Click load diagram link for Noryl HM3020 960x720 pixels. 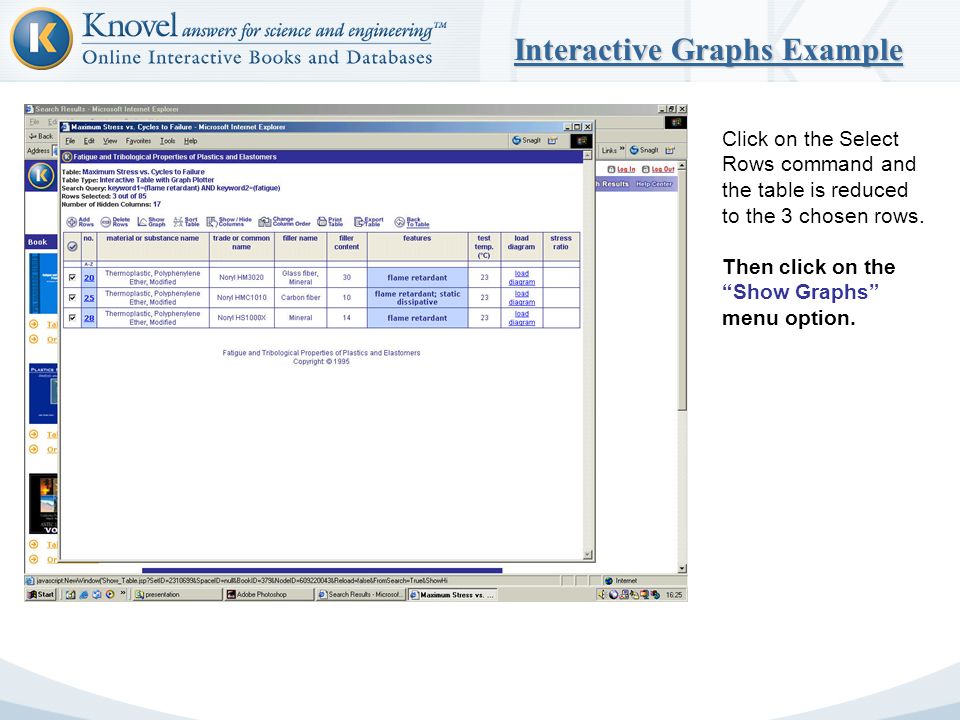click(522, 277)
